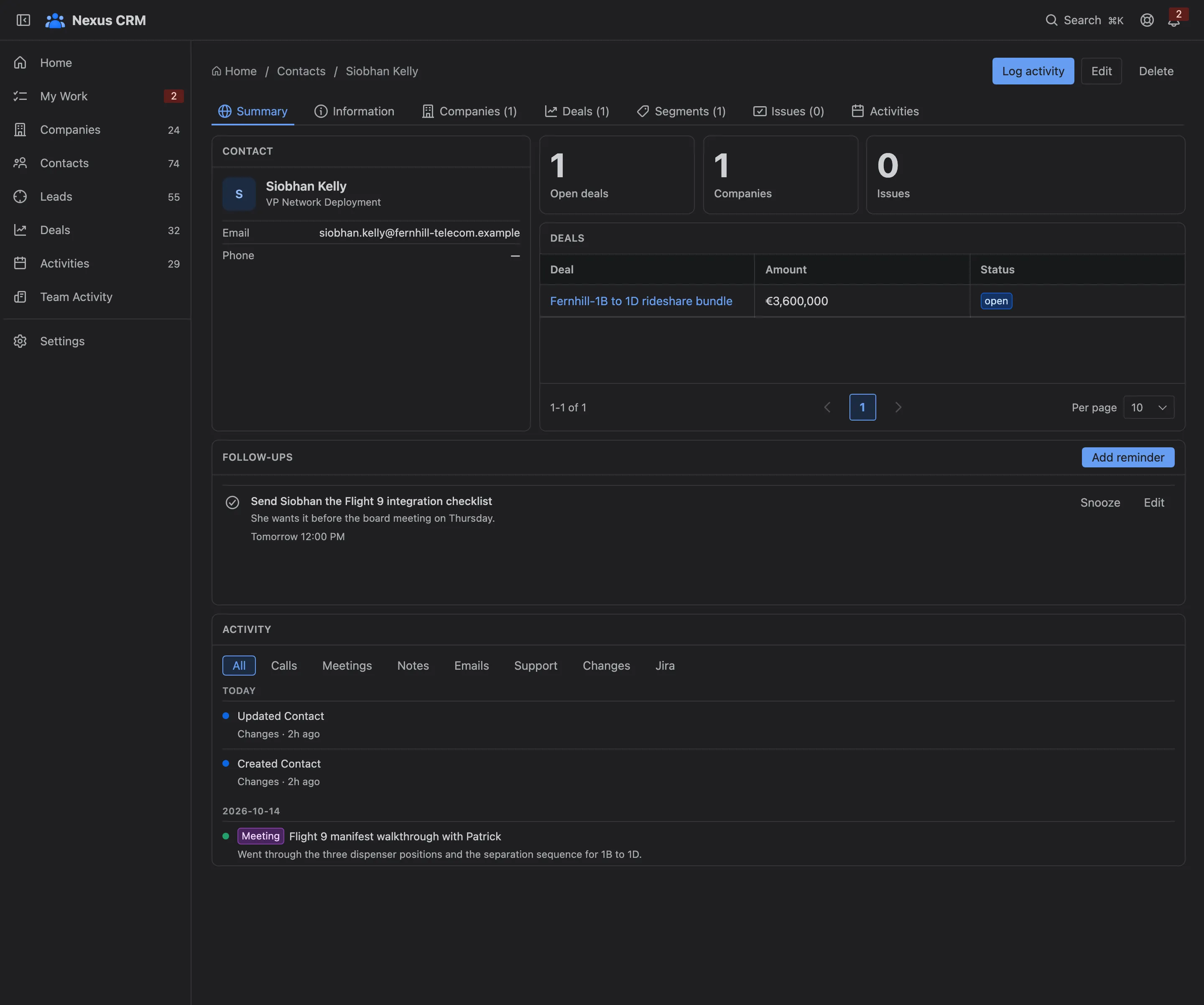This screenshot has width=1204, height=1005.
Task: Open the Per page dropdown
Action: coord(1148,407)
